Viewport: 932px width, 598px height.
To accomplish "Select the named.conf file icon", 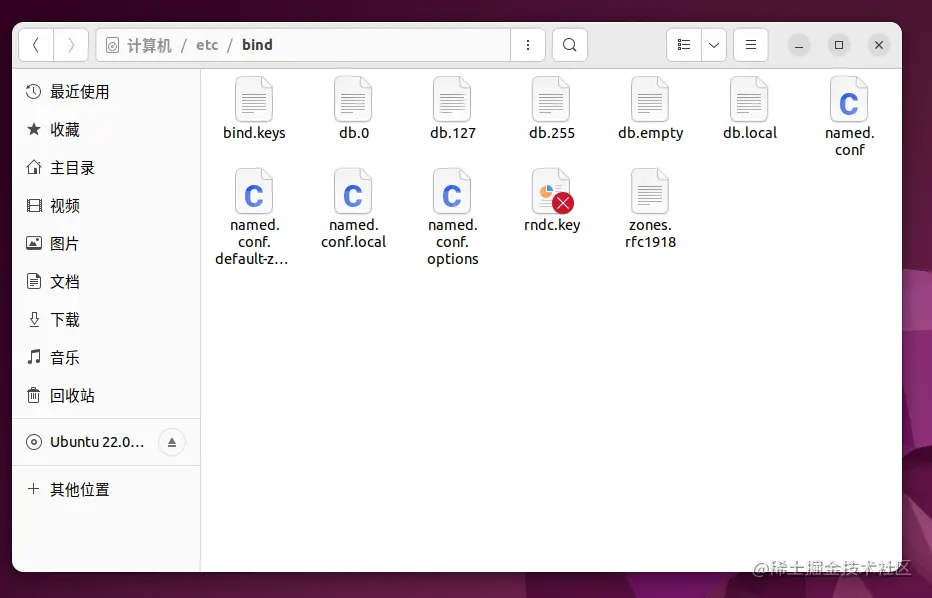I will tap(849, 99).
